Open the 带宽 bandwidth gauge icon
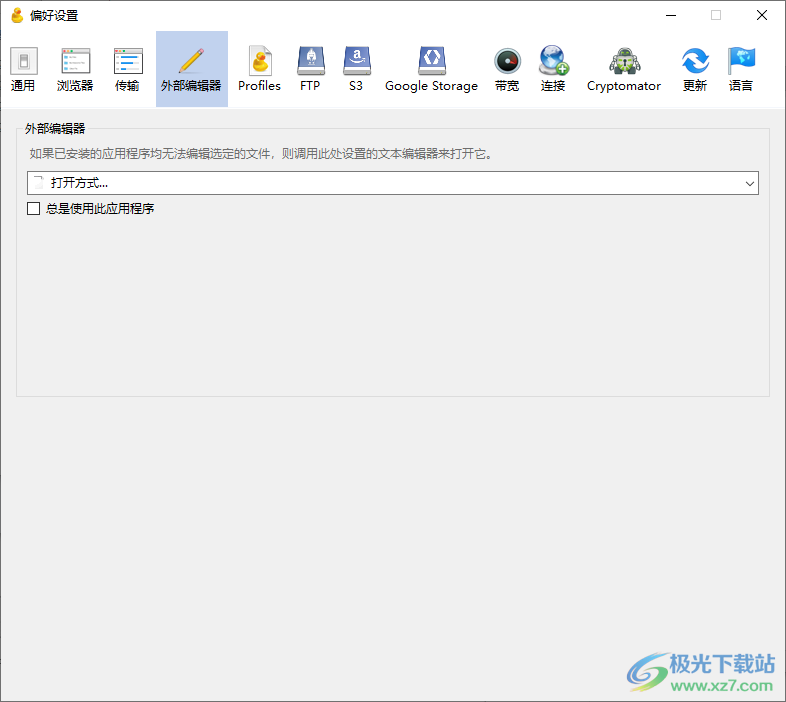The width and height of the screenshot is (786, 702). 507,61
